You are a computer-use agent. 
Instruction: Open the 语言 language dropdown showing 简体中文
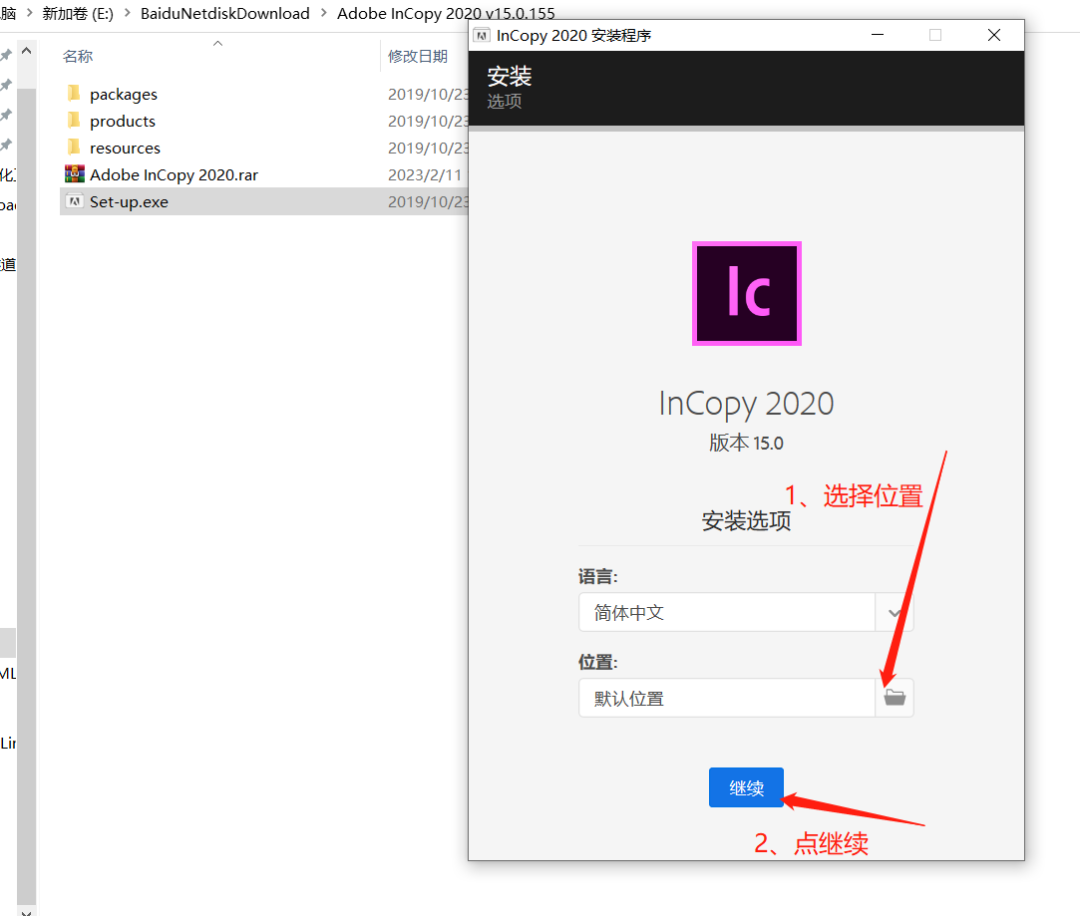pyautogui.click(x=893, y=612)
